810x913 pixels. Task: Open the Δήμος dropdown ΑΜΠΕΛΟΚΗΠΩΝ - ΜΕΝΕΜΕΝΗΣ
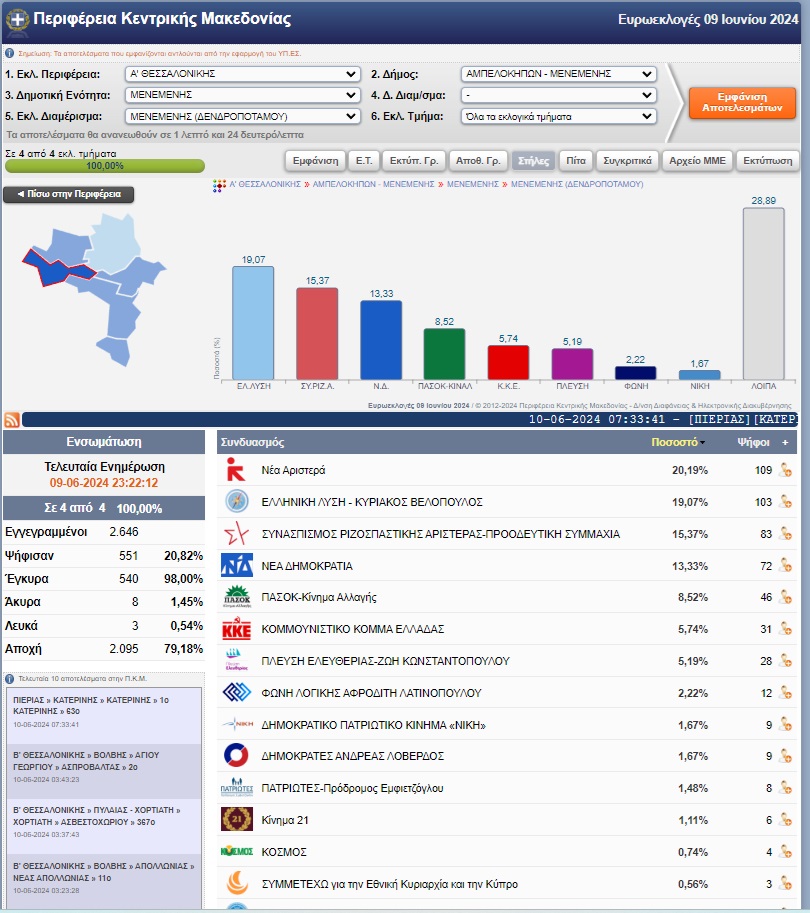click(558, 74)
